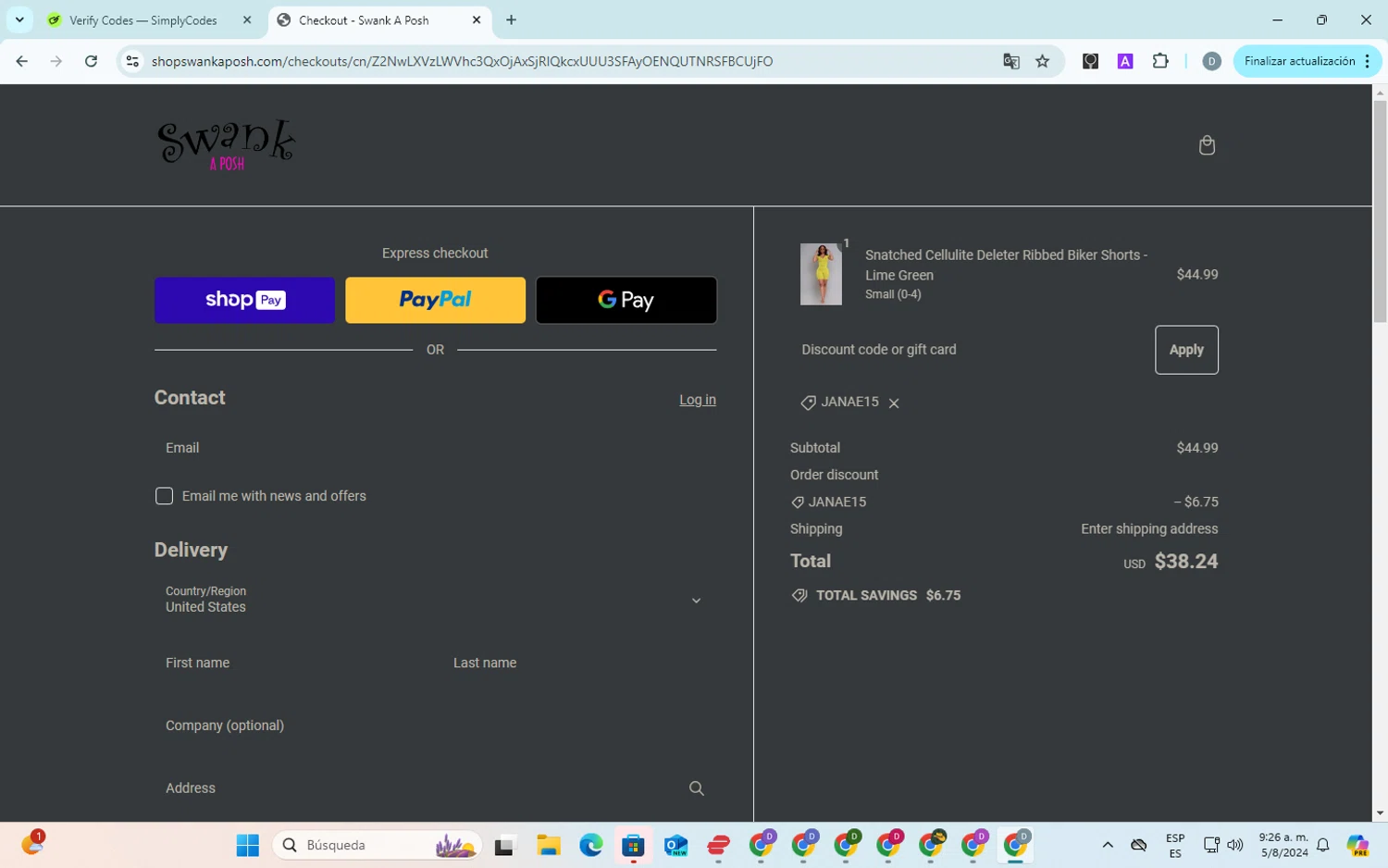Focus the First name field
1388x868 pixels.
click(291, 663)
